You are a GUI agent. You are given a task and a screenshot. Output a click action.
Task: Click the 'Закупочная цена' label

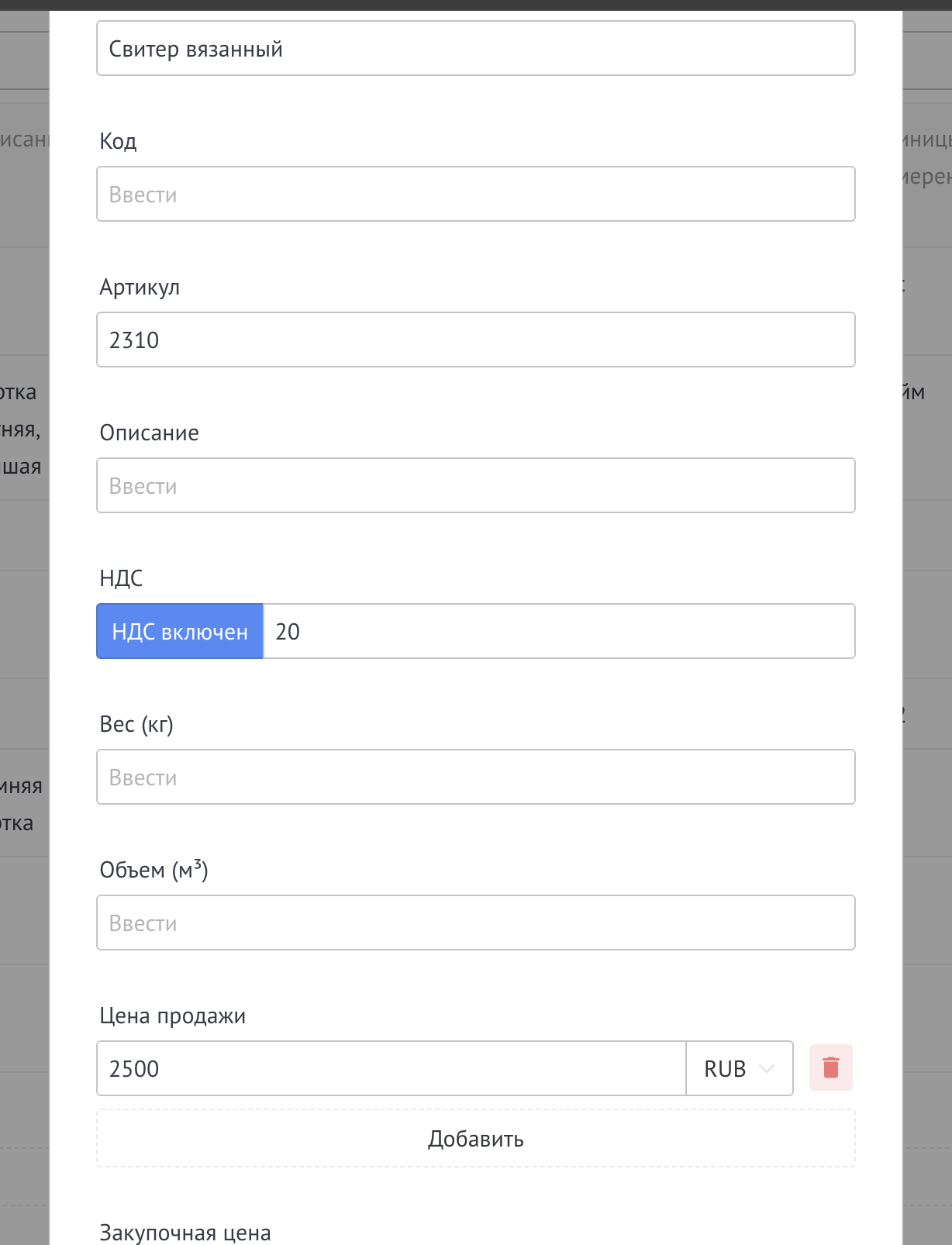[x=185, y=1233]
